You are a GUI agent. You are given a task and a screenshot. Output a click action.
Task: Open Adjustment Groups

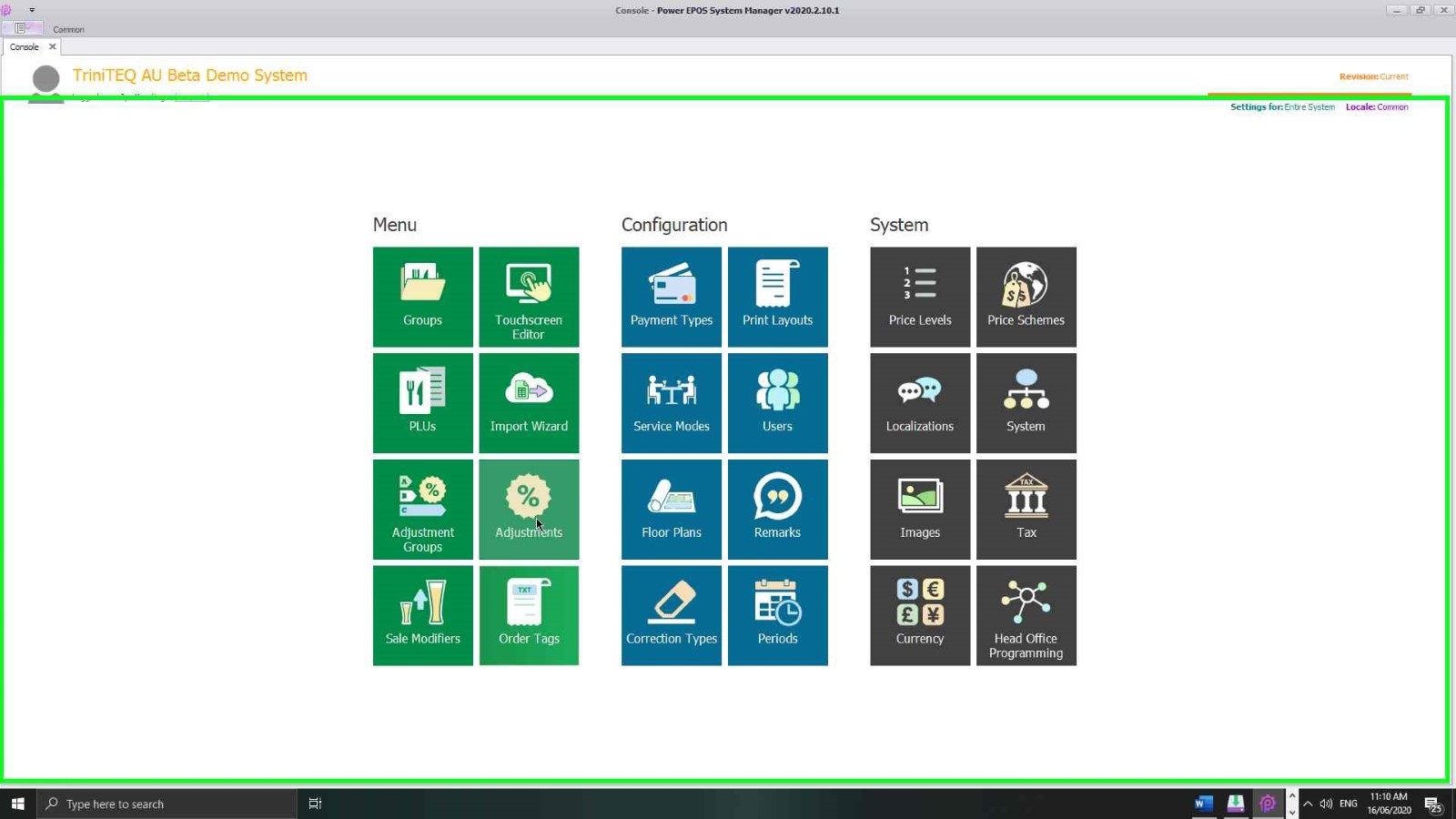[x=422, y=510]
